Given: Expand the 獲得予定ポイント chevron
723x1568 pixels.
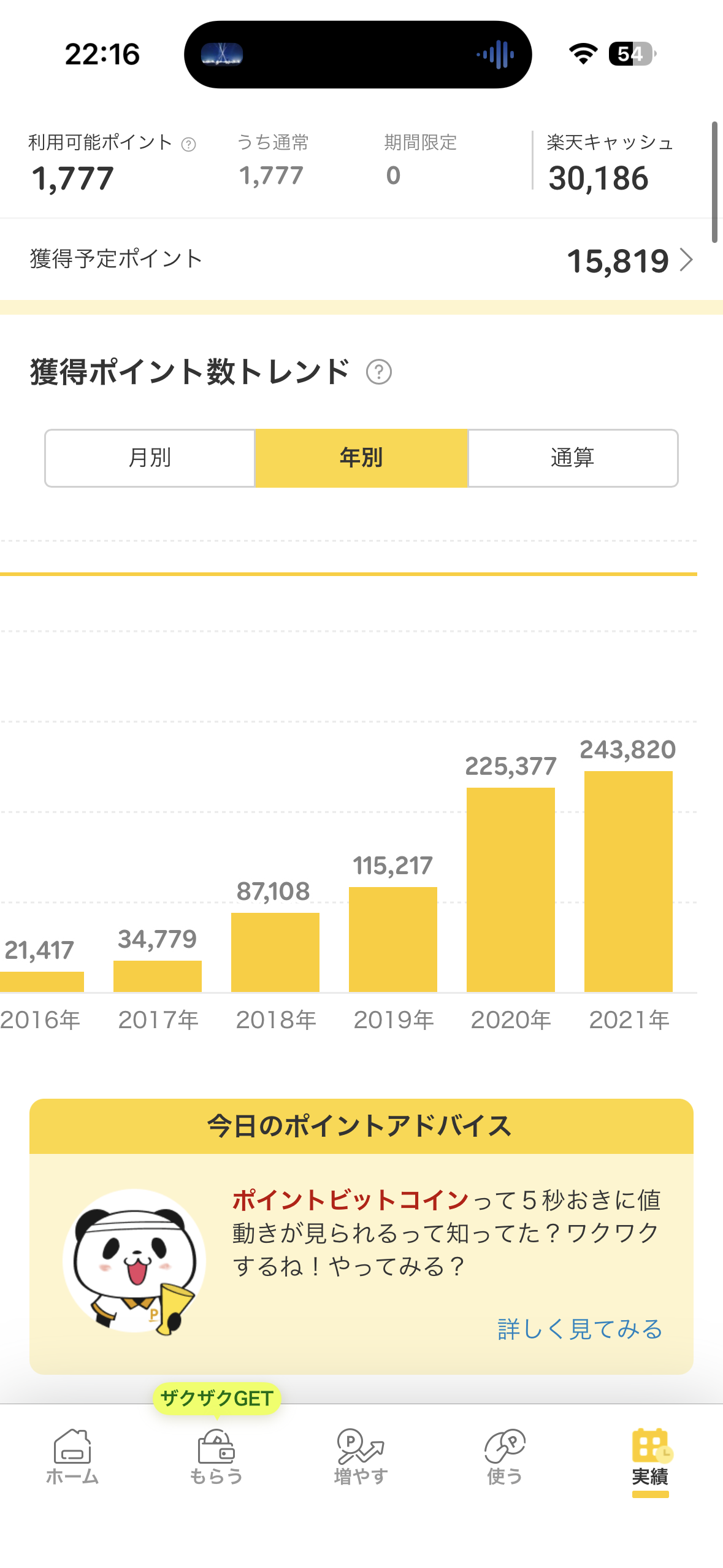Looking at the screenshot, I should 687,260.
